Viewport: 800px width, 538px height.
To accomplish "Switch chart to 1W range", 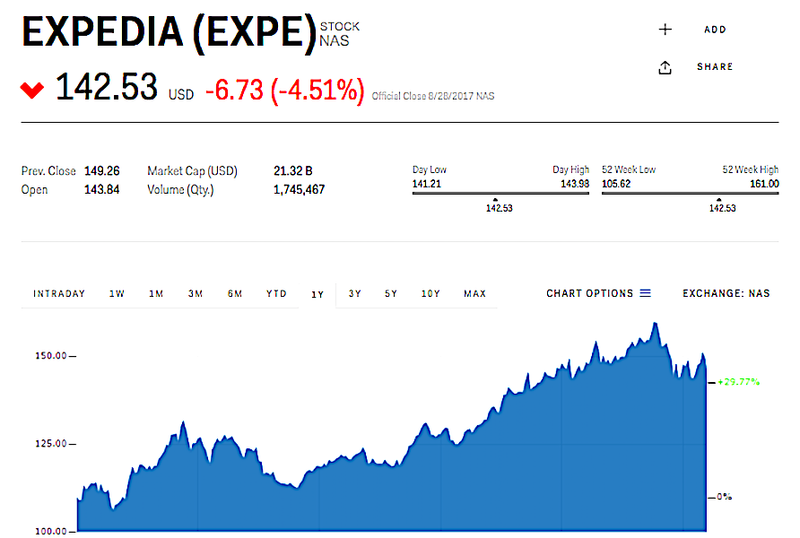I will click(x=117, y=294).
